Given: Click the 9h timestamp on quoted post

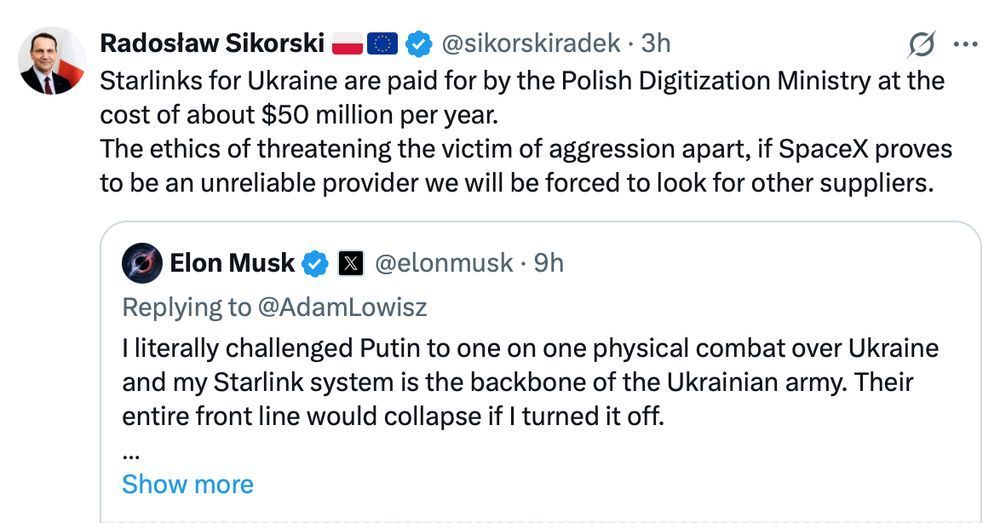Looking at the screenshot, I should [548, 263].
